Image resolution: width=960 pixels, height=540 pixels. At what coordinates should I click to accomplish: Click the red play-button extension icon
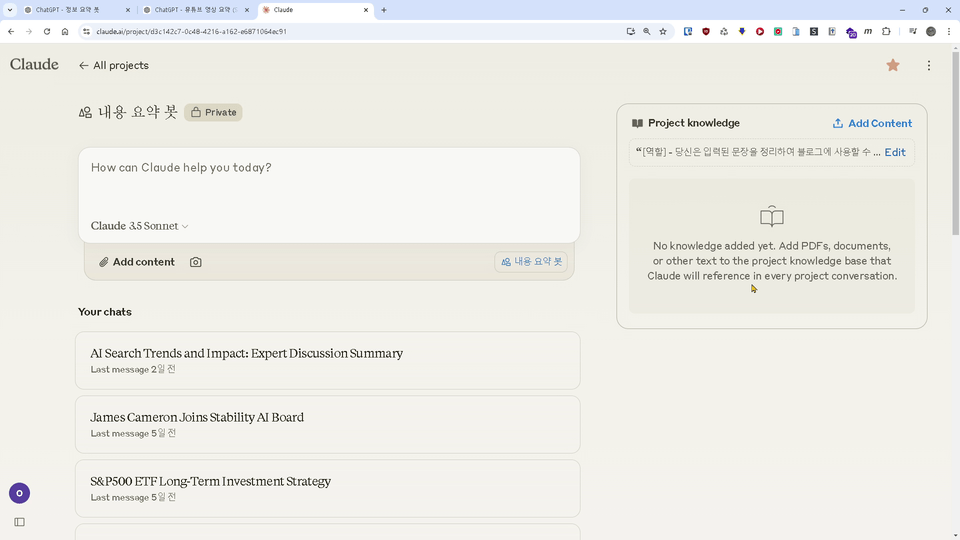coord(760,31)
